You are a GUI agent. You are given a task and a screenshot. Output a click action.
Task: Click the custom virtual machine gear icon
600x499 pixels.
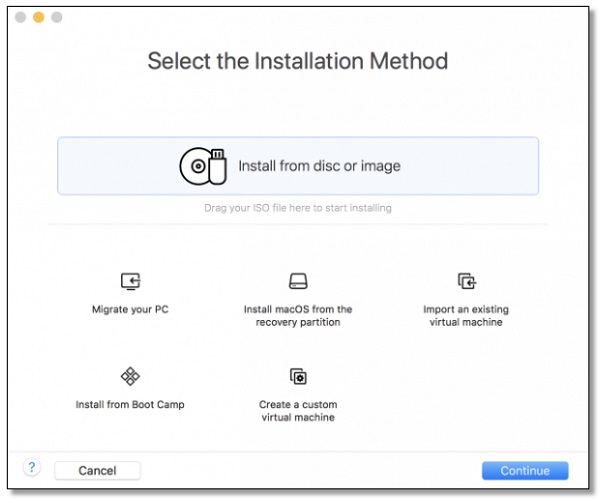tap(298, 376)
